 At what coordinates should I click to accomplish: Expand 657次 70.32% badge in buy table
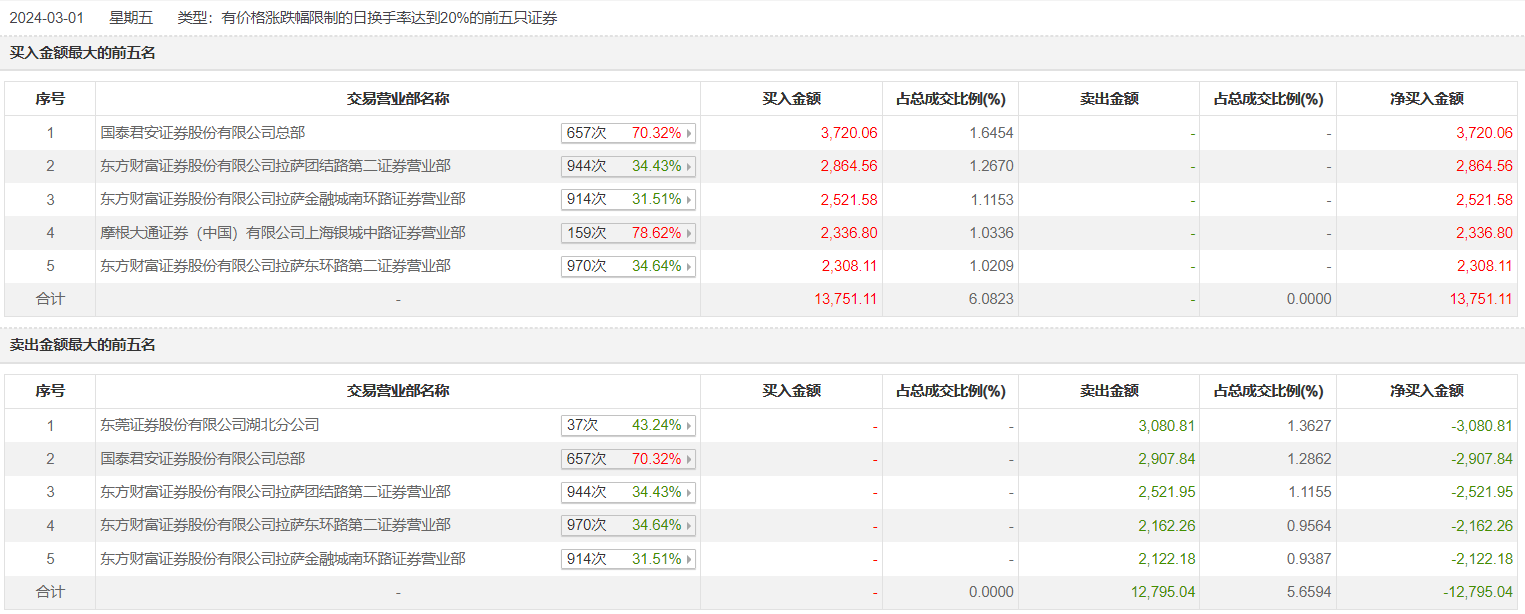coord(688,133)
